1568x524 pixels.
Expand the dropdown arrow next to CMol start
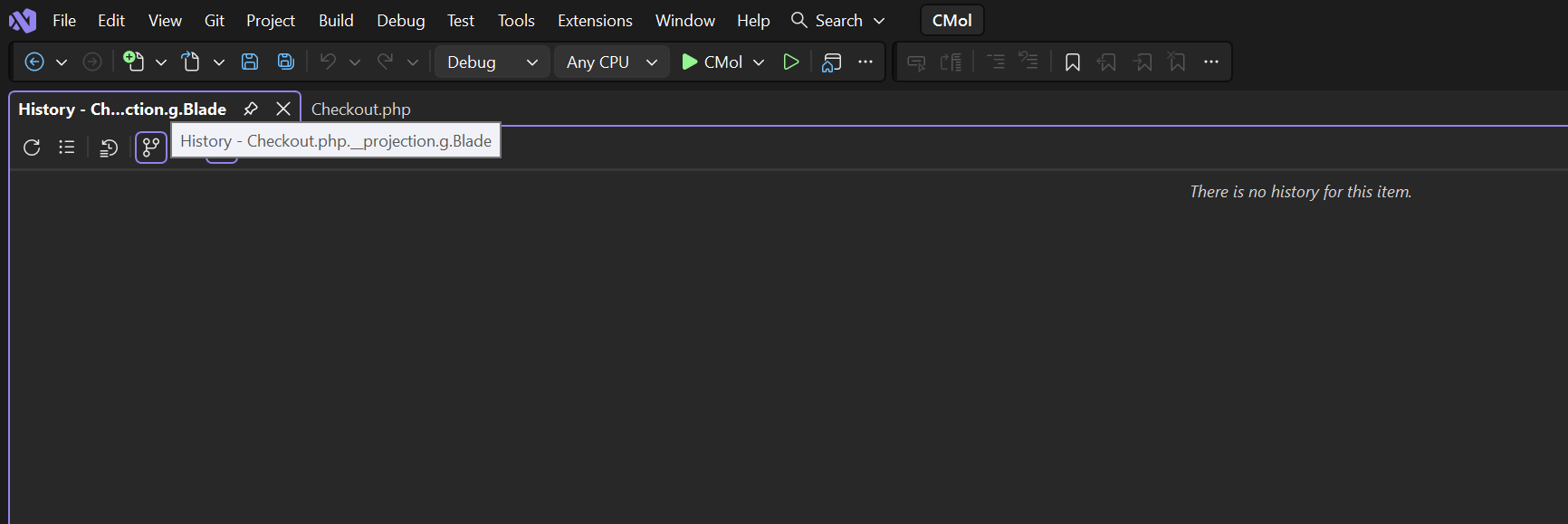pyautogui.click(x=759, y=62)
